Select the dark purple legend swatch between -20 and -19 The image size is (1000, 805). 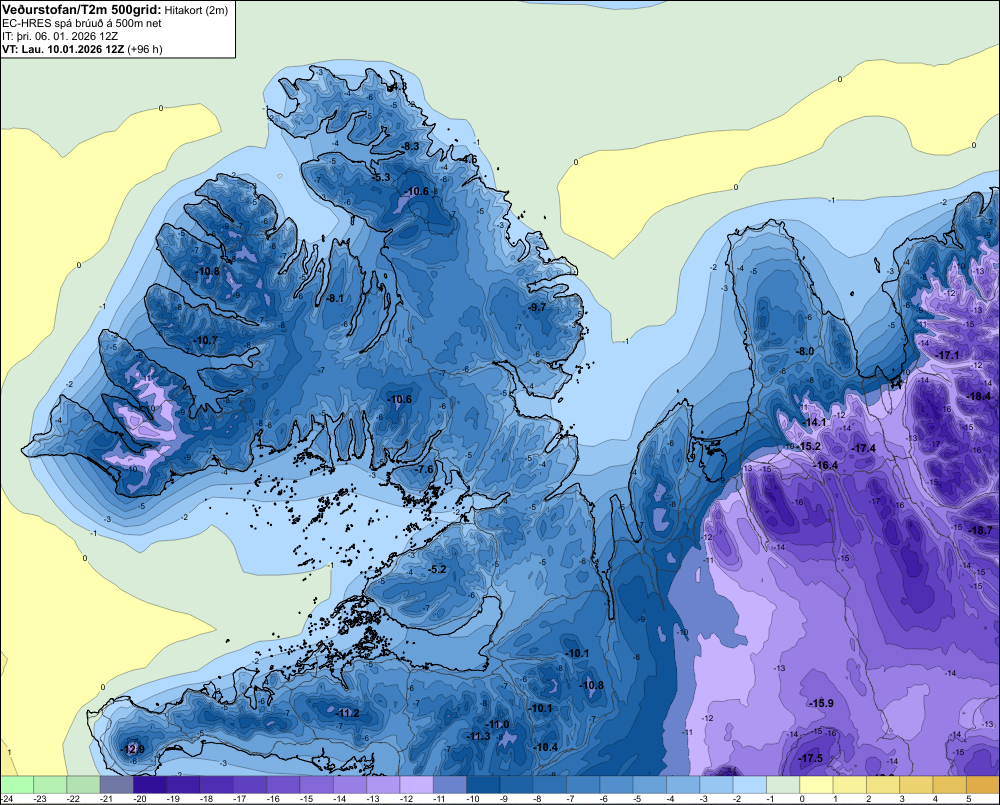(x=150, y=784)
